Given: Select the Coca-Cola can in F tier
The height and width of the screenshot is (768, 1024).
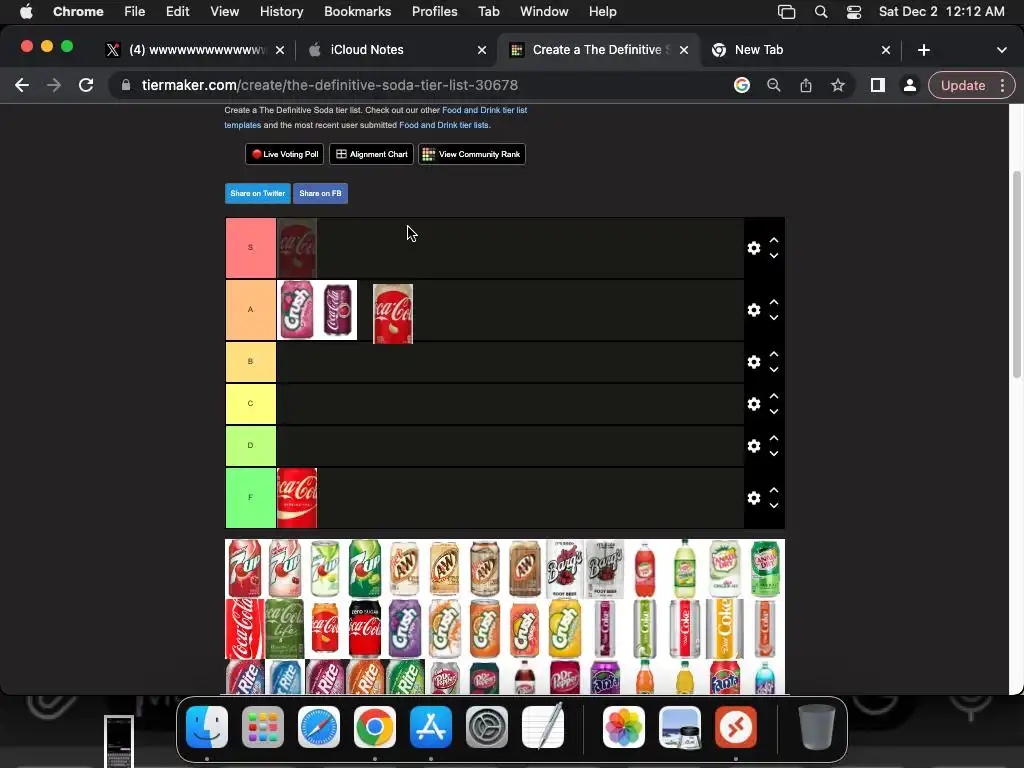Looking at the screenshot, I should click(x=297, y=498).
